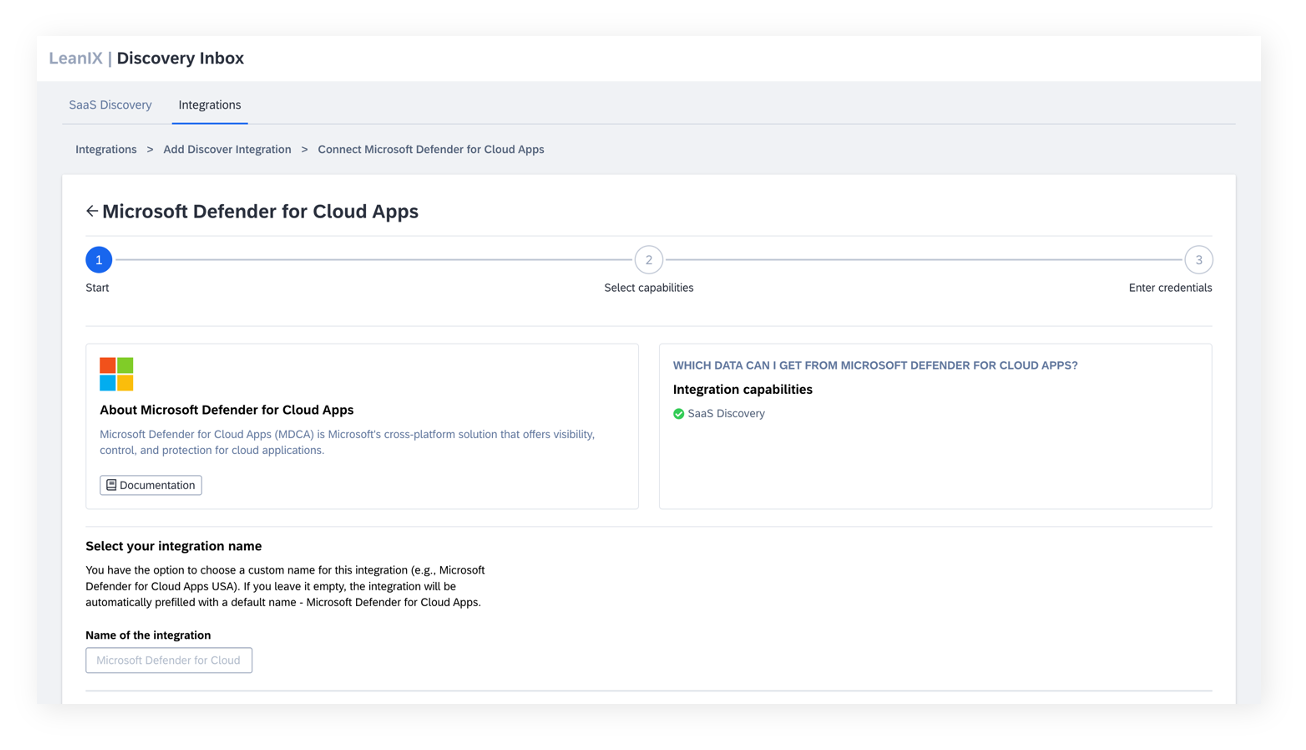Click About Microsoft Defender for Cloud Apps heading
Screen dimensions: 1306x750
(x=227, y=410)
